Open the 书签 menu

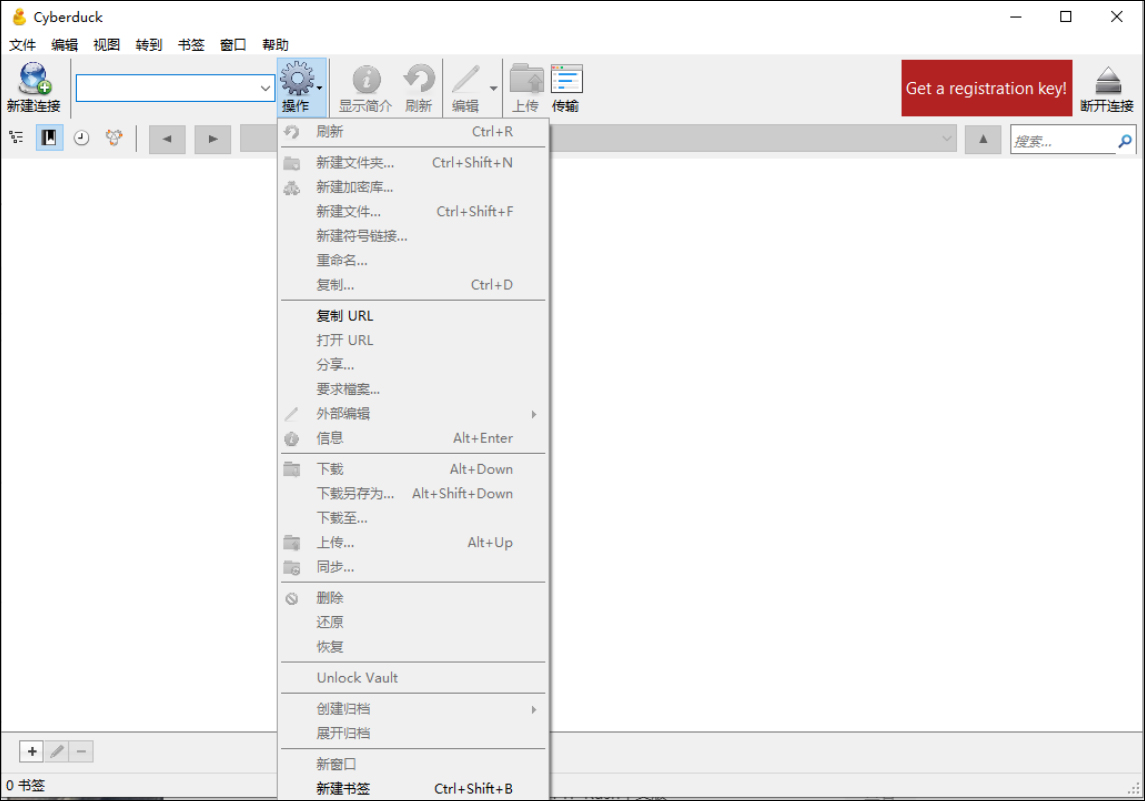tap(190, 44)
